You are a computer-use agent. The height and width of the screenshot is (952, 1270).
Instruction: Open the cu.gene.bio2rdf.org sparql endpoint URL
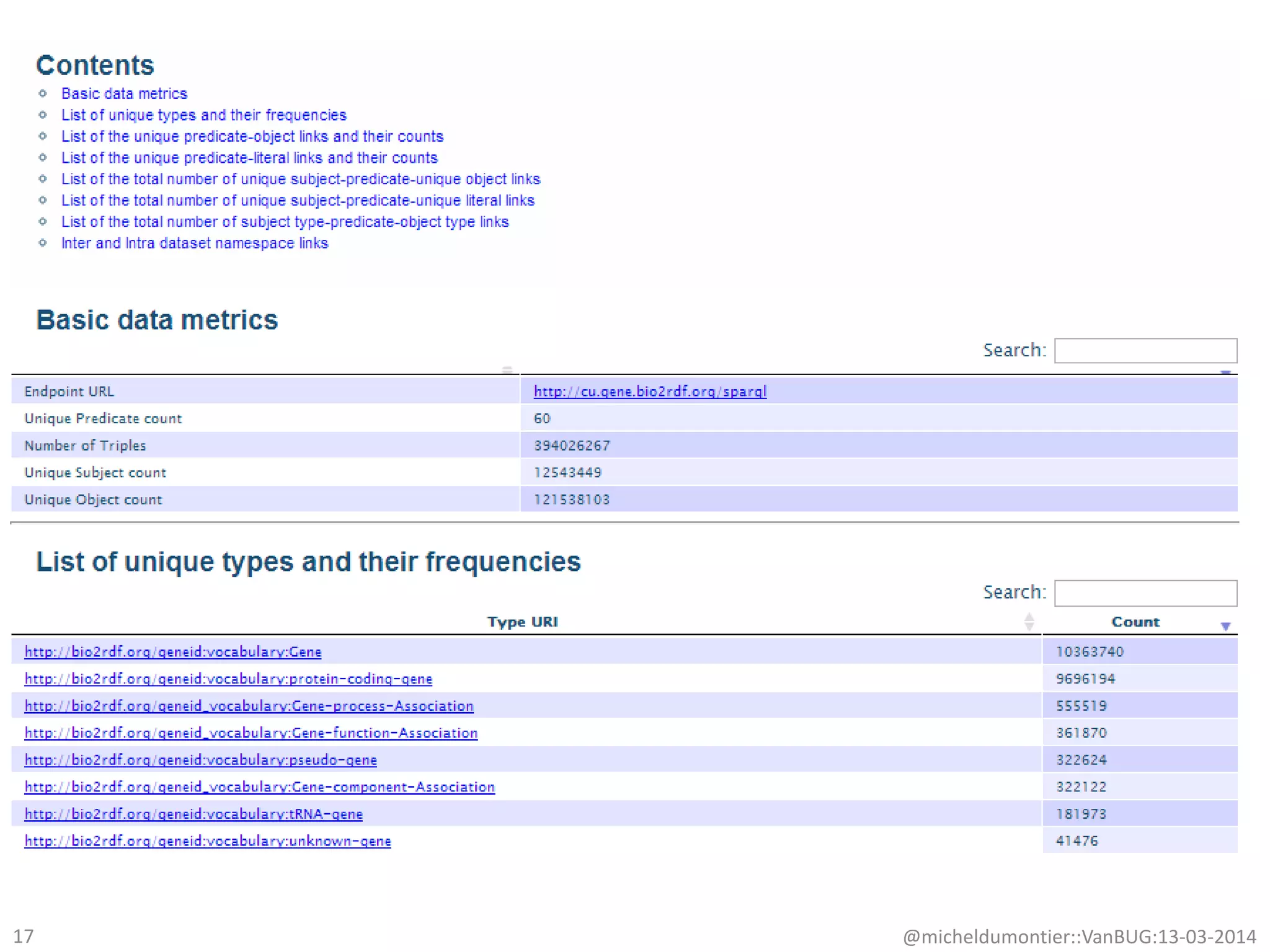click(649, 392)
